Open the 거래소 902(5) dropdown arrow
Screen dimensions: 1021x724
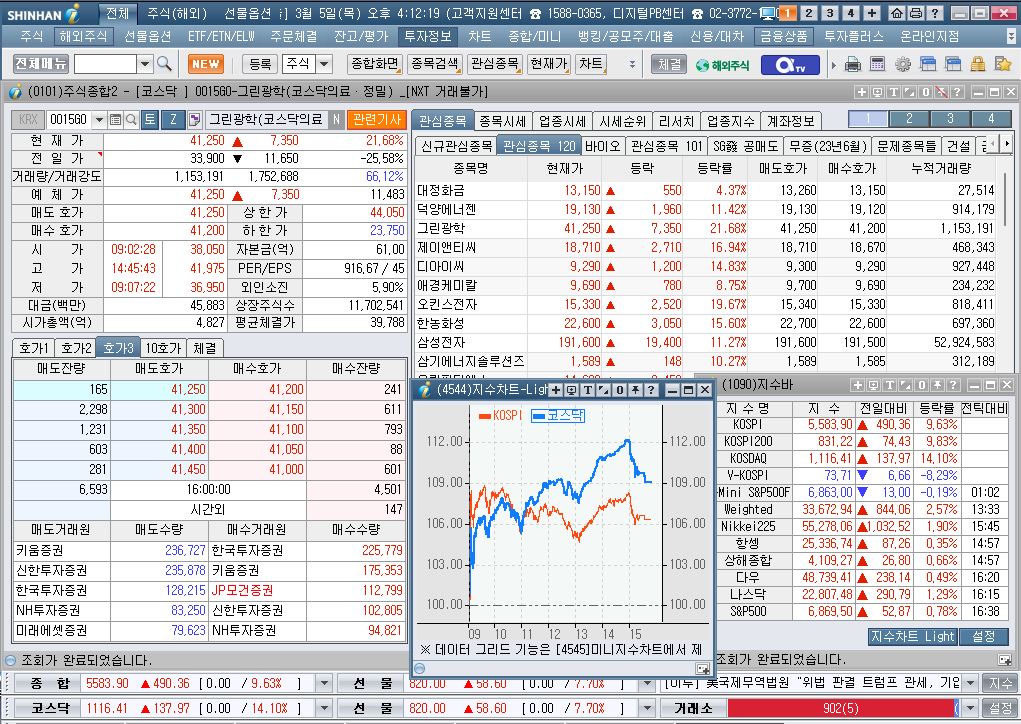pos(971,708)
